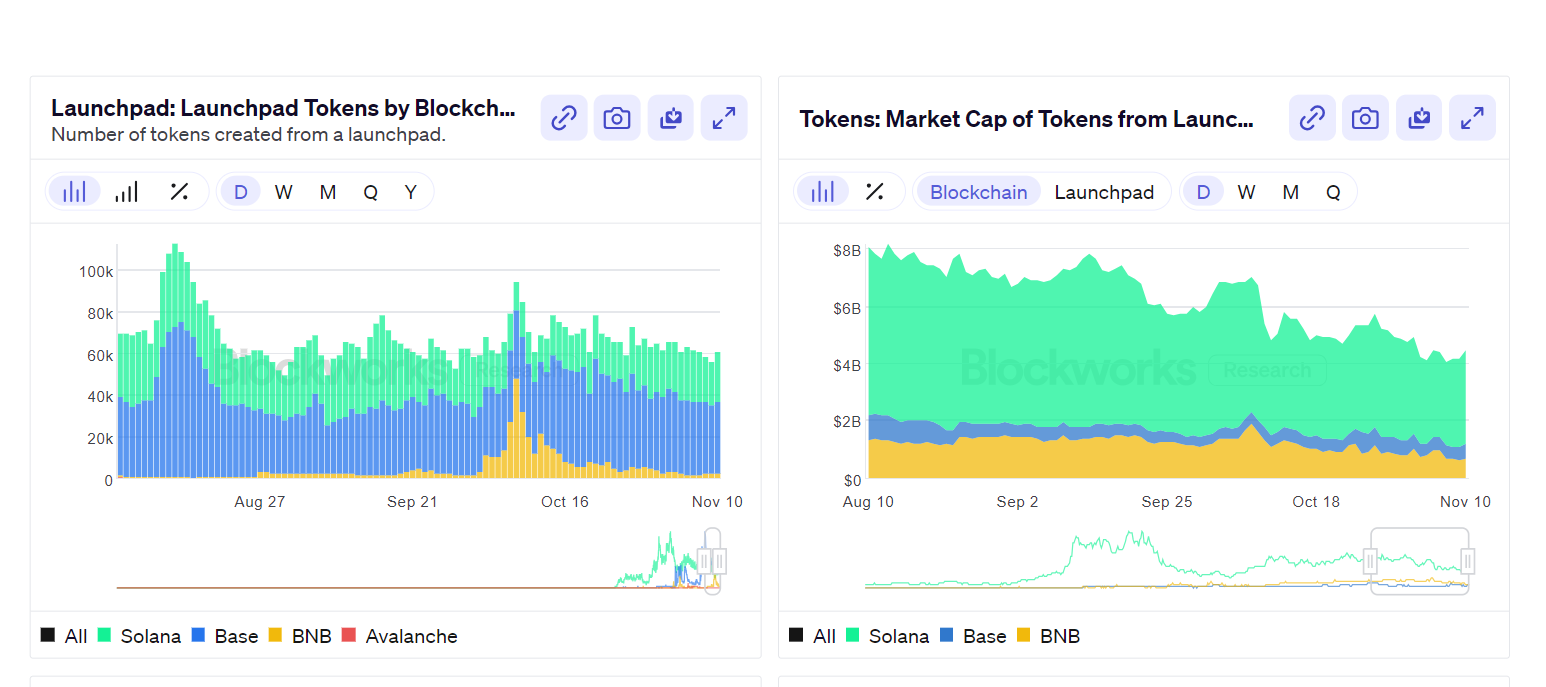The width and height of the screenshot is (1546, 687).
Task: Toggle the Avalanche series in Launchpad legend
Action: point(412,636)
